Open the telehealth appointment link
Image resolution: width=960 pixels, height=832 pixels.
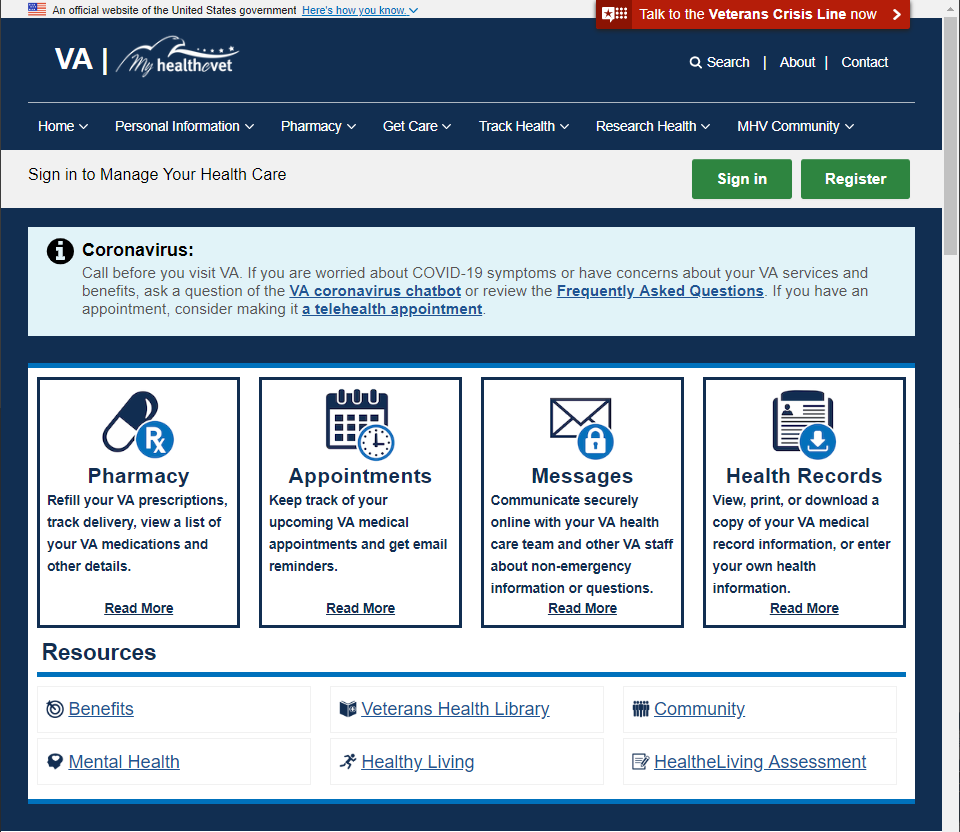tap(392, 309)
